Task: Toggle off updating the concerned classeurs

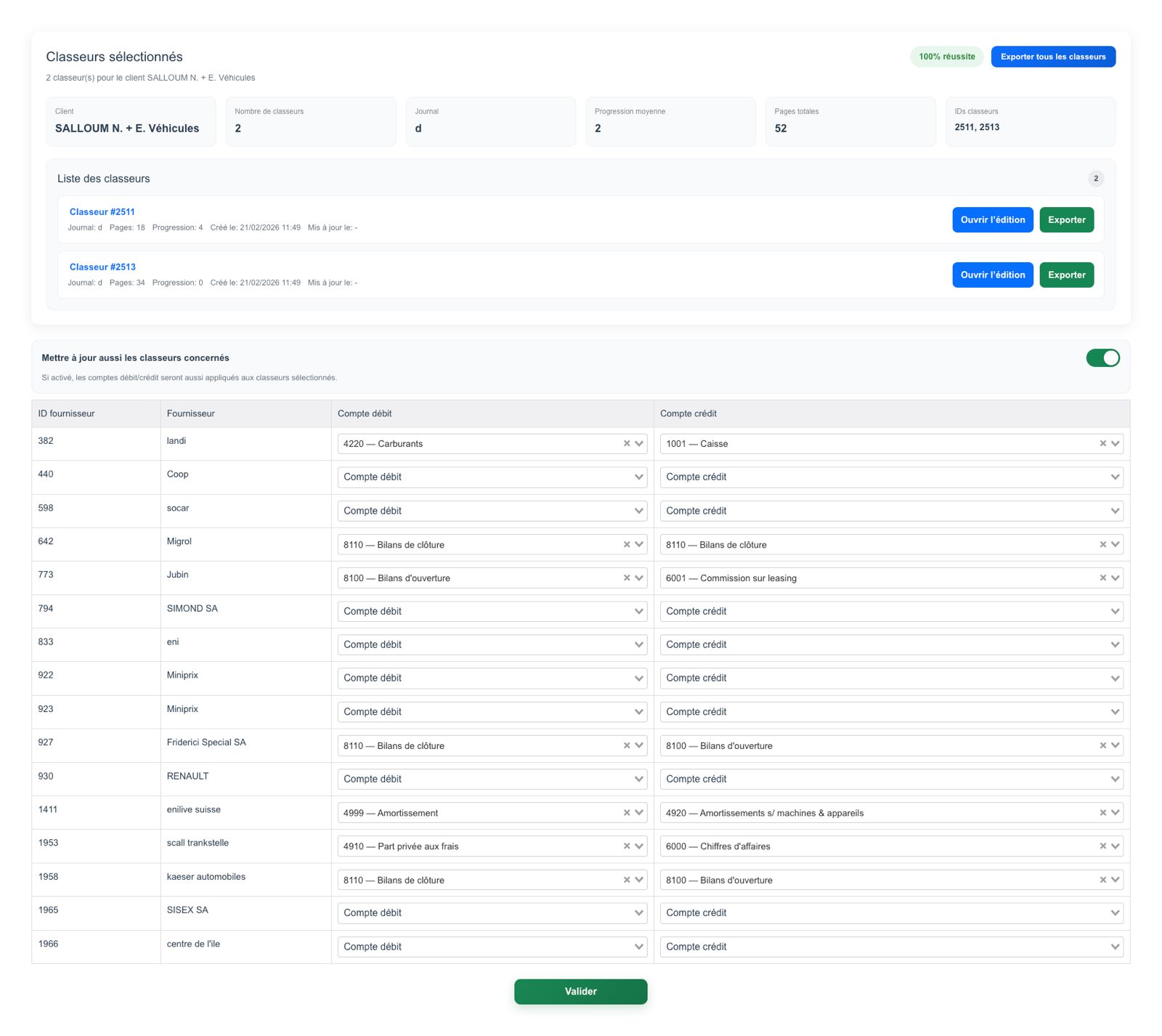Action: [x=1102, y=357]
